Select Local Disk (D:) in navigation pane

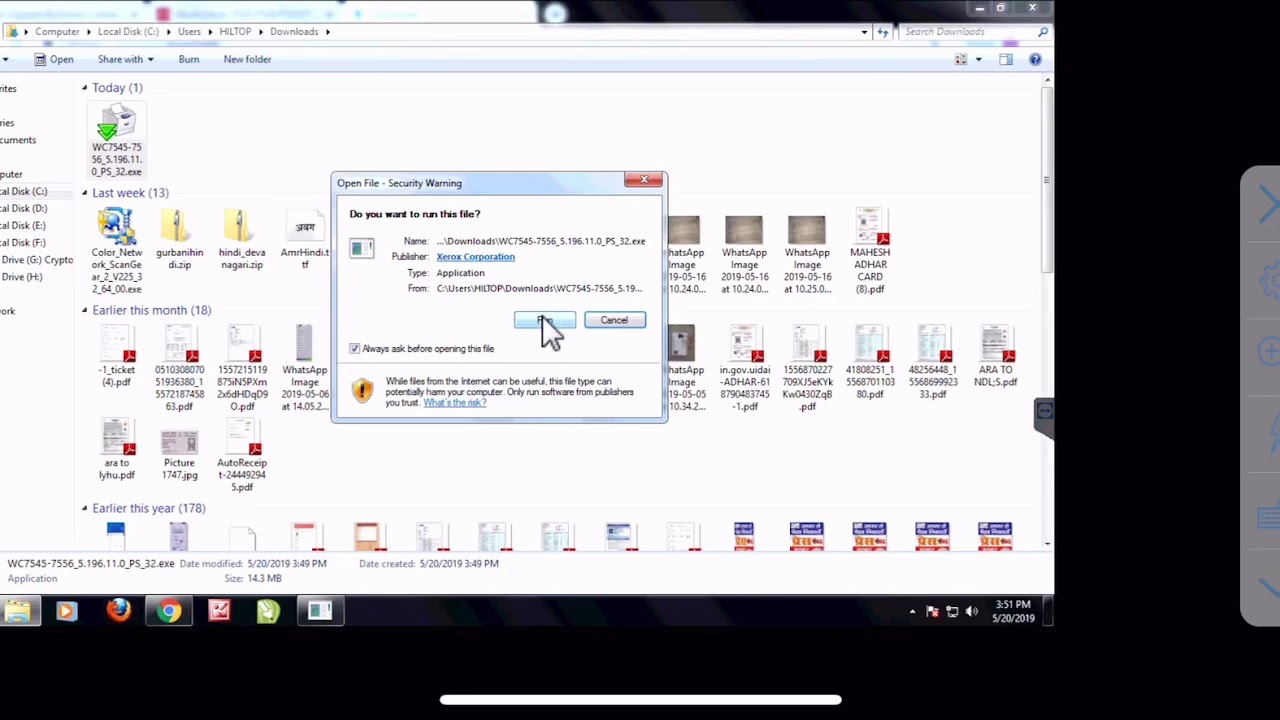tap(24, 208)
